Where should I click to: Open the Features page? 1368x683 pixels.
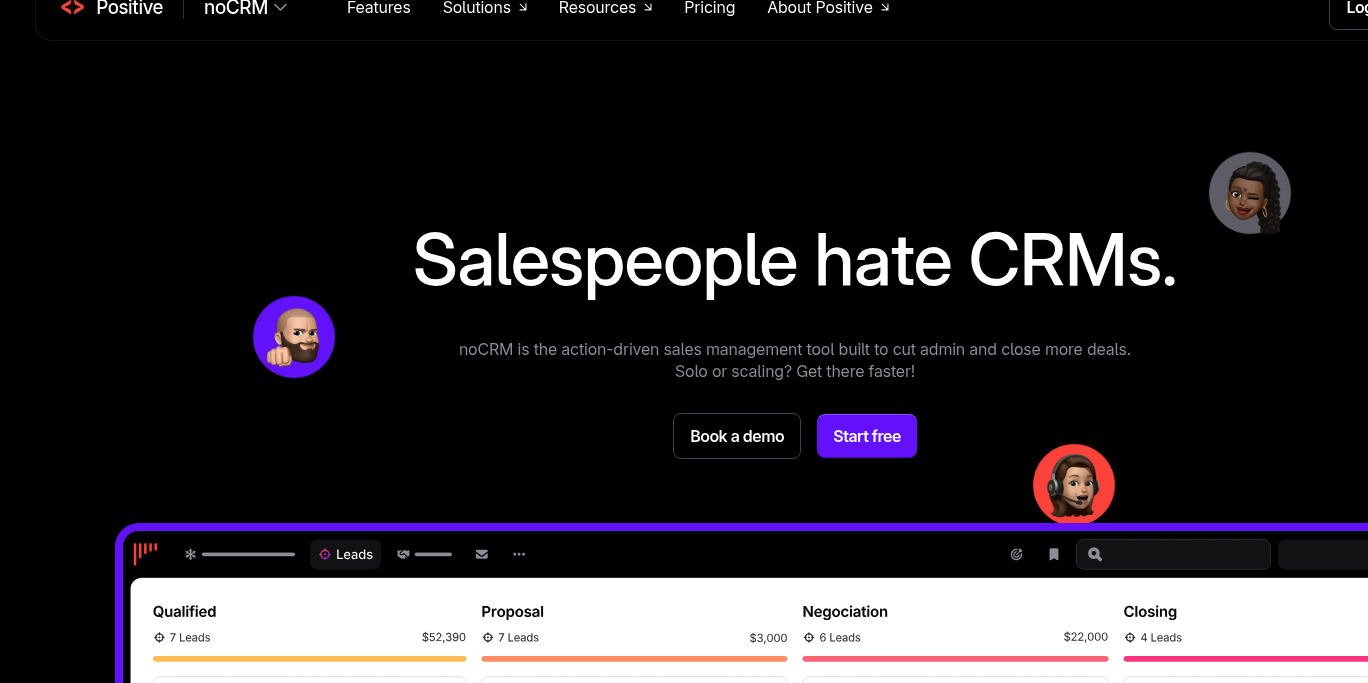point(379,8)
